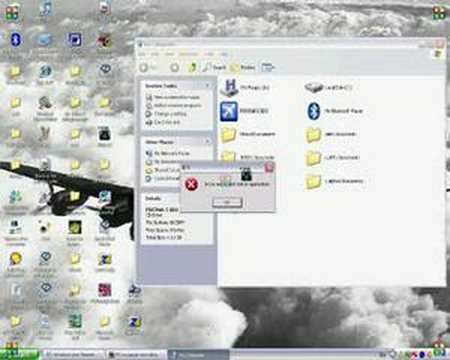Open Search from the explorer toolbar
This screenshot has width=450, height=360.
(x=215, y=68)
